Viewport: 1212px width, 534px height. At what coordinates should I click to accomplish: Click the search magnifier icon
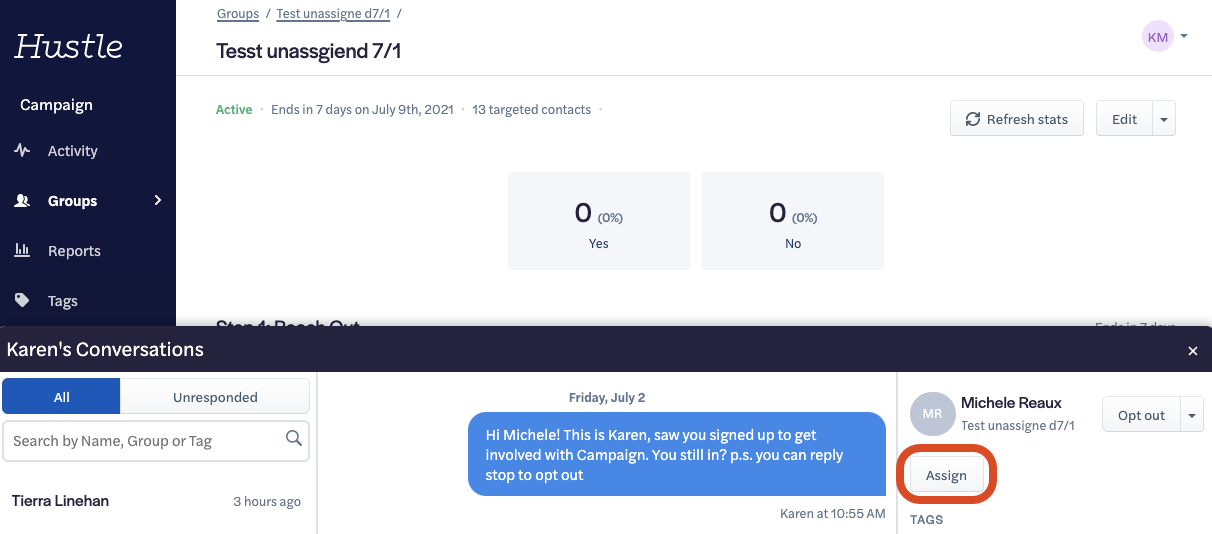coord(294,438)
